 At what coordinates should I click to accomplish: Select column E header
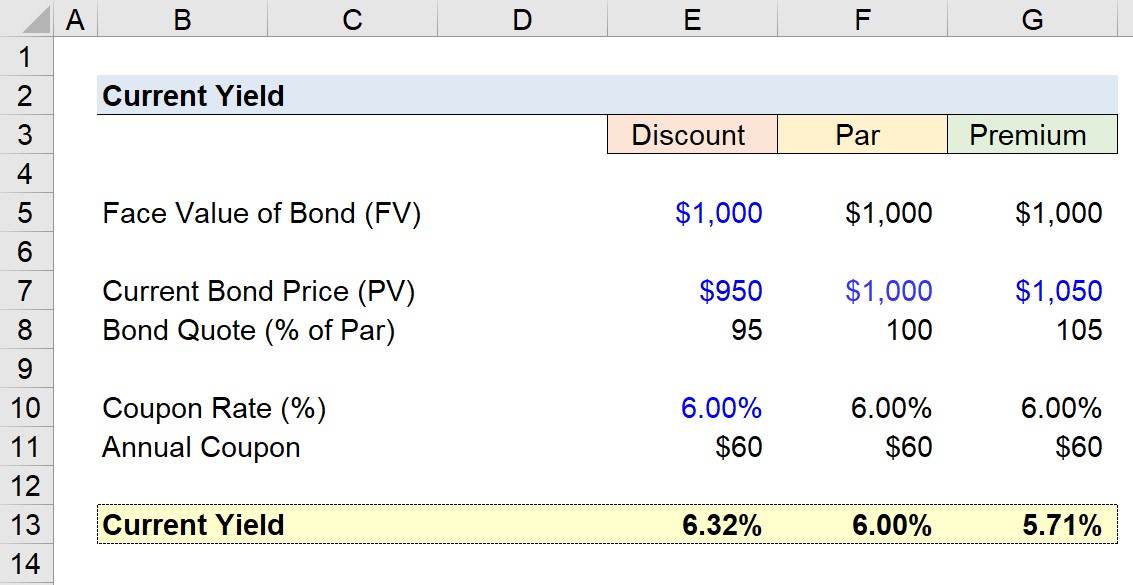[x=692, y=16]
